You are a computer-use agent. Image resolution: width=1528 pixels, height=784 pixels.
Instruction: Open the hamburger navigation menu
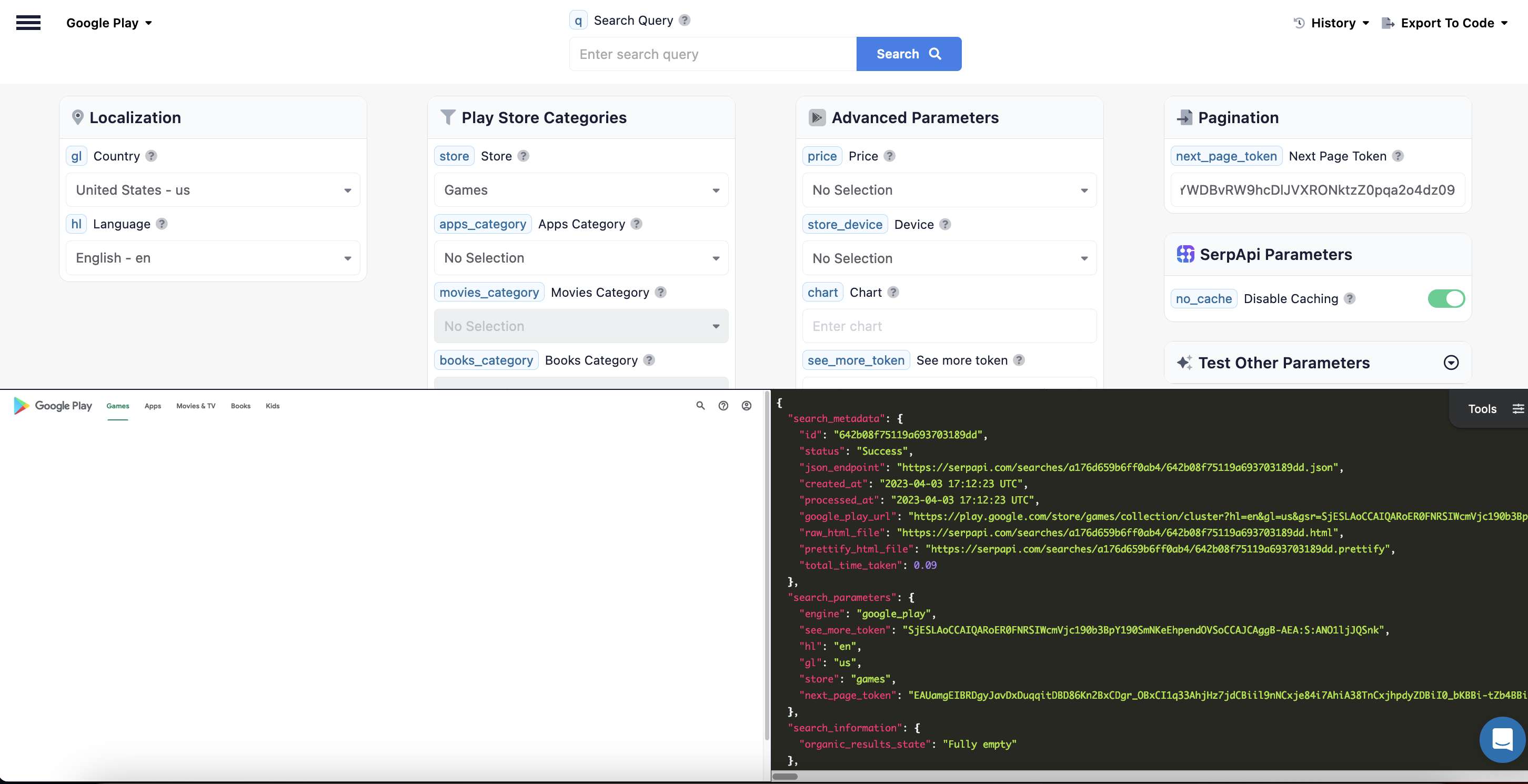click(28, 23)
